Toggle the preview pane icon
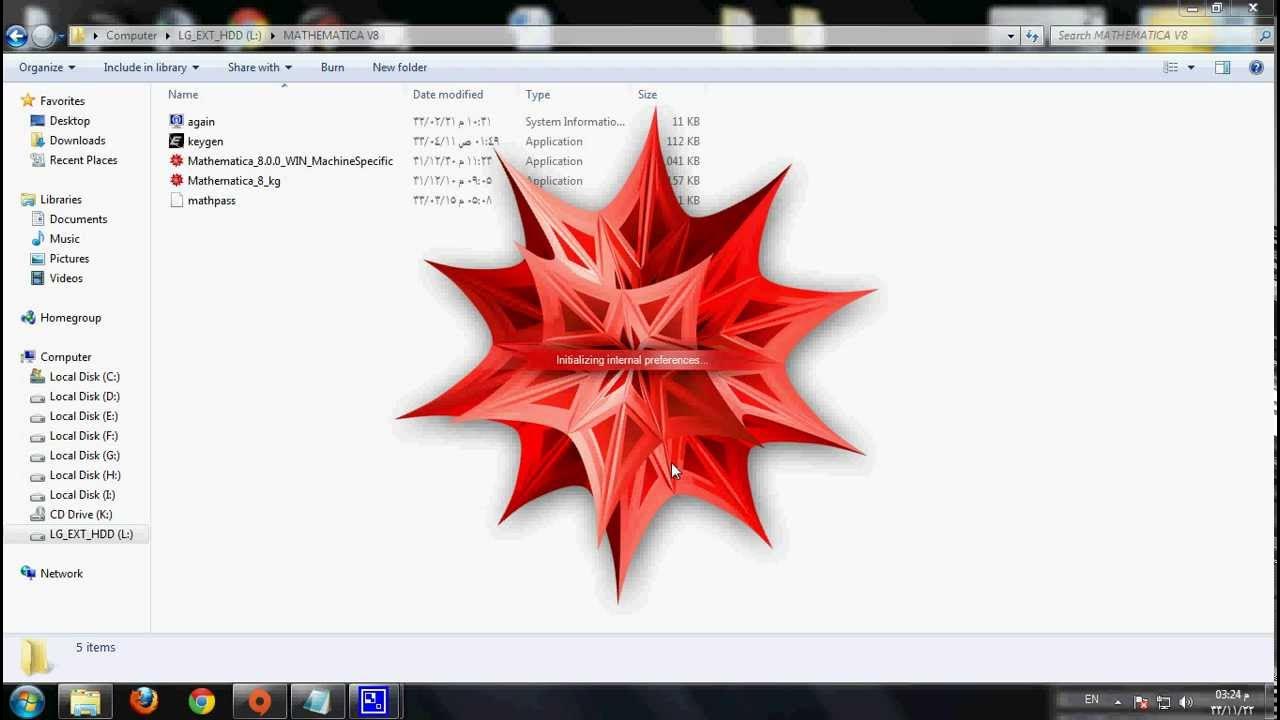The image size is (1280, 720). 1222,68
